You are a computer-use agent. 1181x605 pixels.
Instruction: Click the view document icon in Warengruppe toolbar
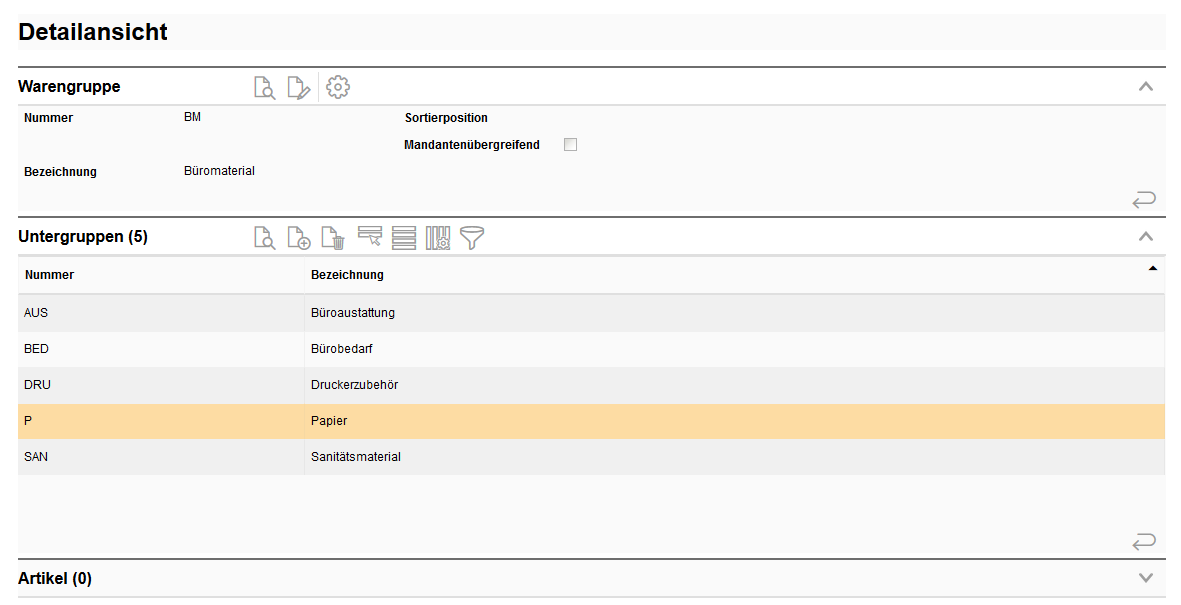click(x=264, y=87)
